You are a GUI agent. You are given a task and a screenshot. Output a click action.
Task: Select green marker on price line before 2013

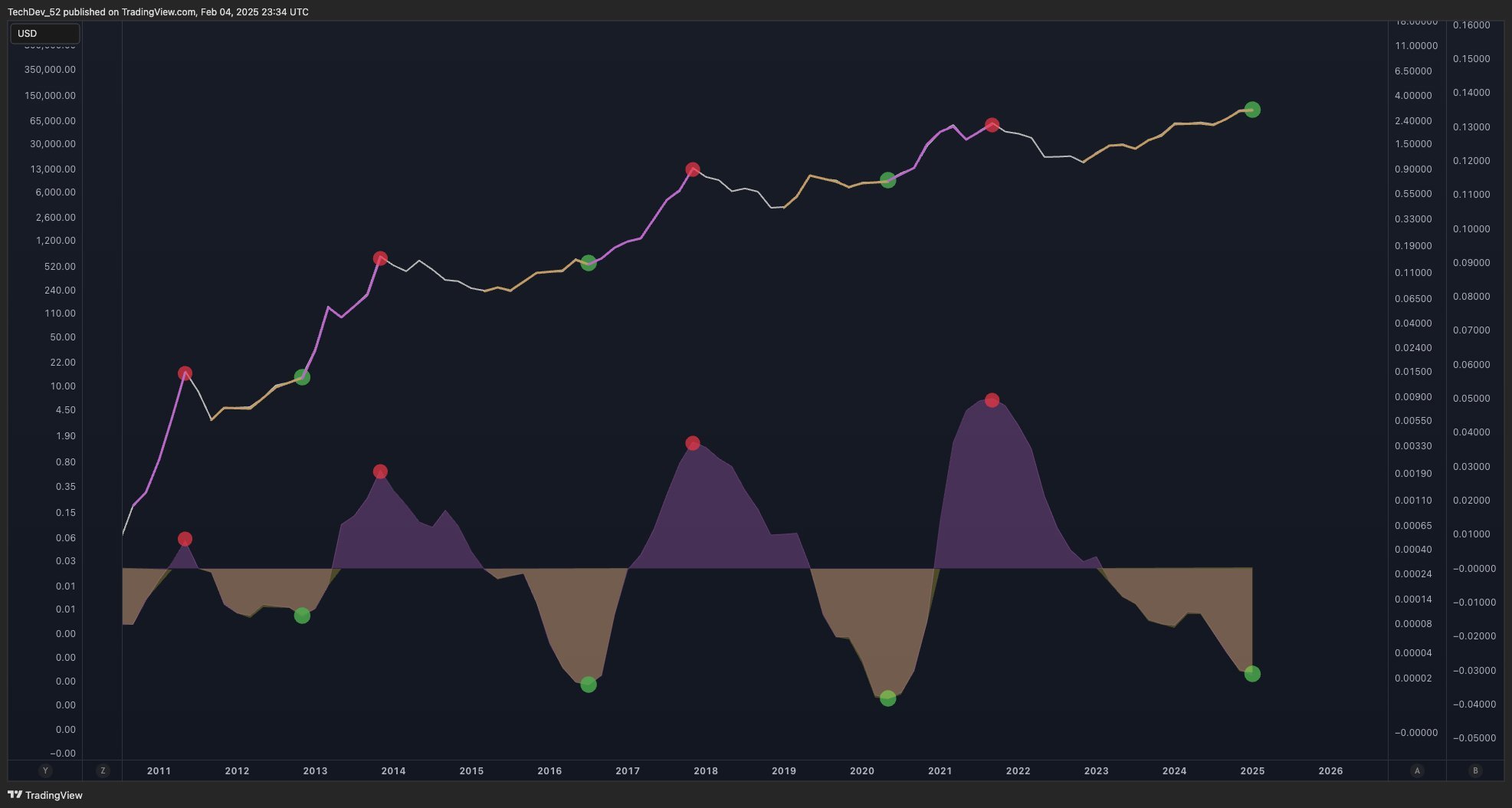(x=302, y=377)
